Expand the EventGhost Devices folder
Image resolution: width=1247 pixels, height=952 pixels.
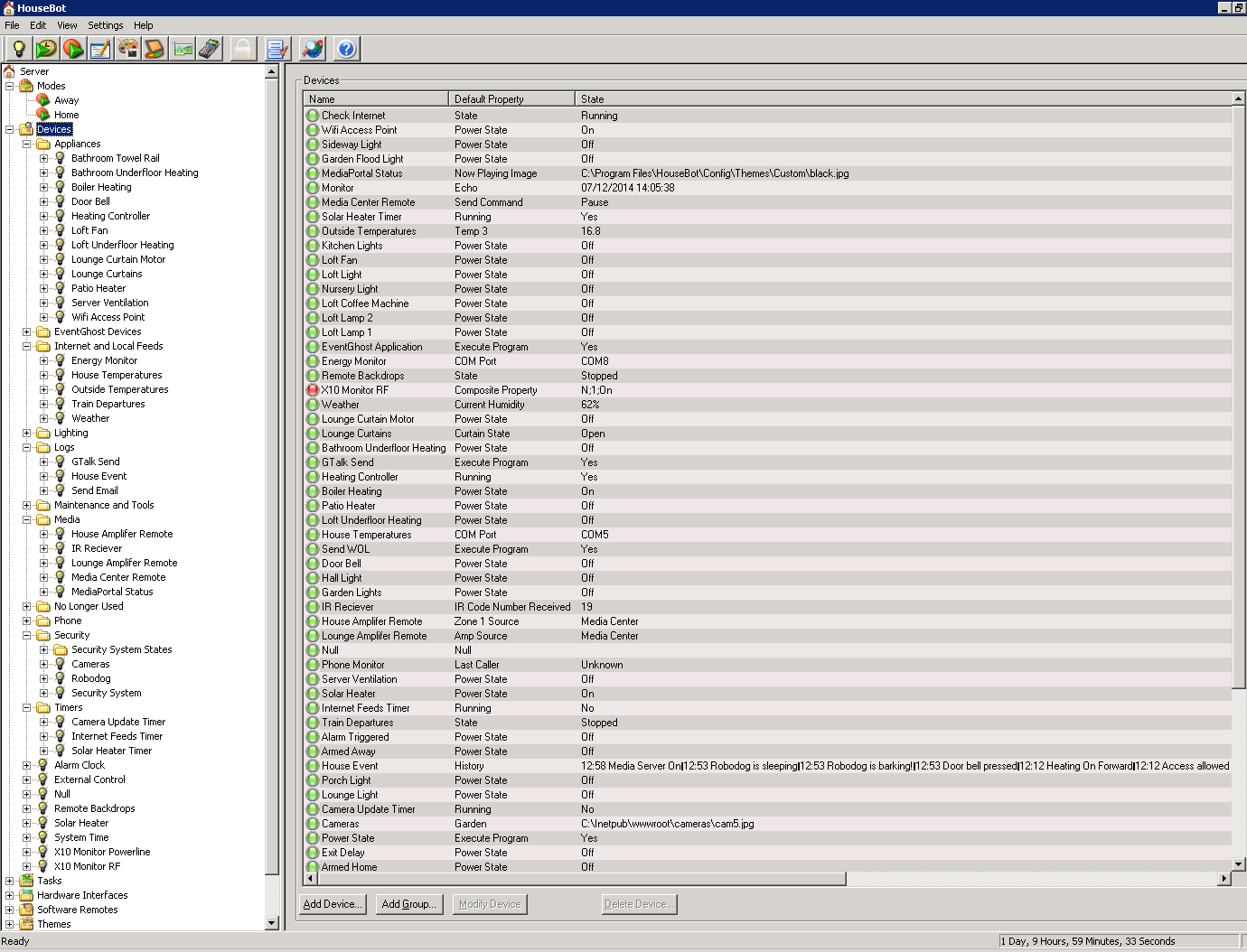(x=26, y=331)
